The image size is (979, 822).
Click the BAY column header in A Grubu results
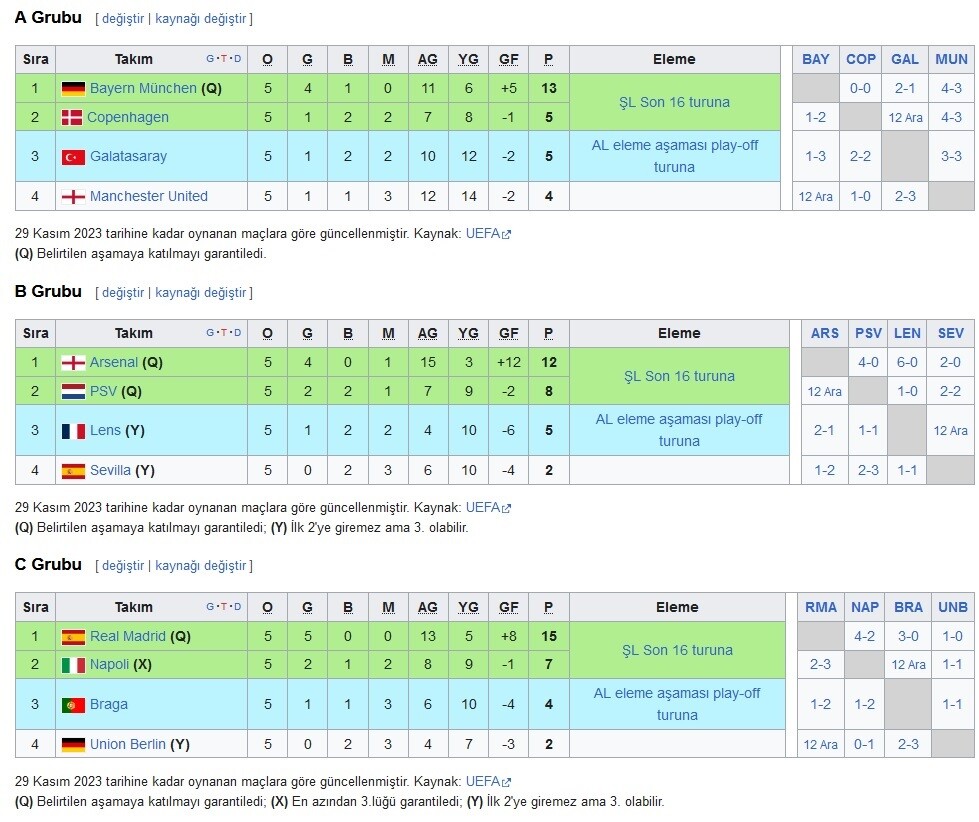(815, 59)
